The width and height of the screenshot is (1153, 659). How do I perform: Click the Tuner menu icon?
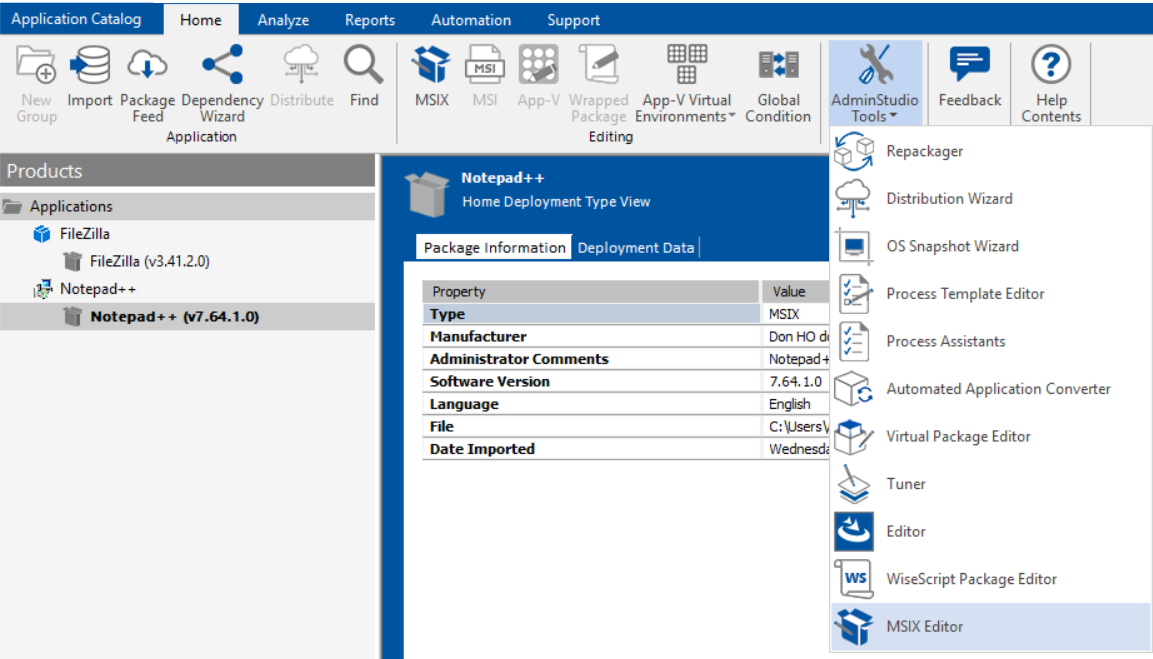[x=854, y=484]
